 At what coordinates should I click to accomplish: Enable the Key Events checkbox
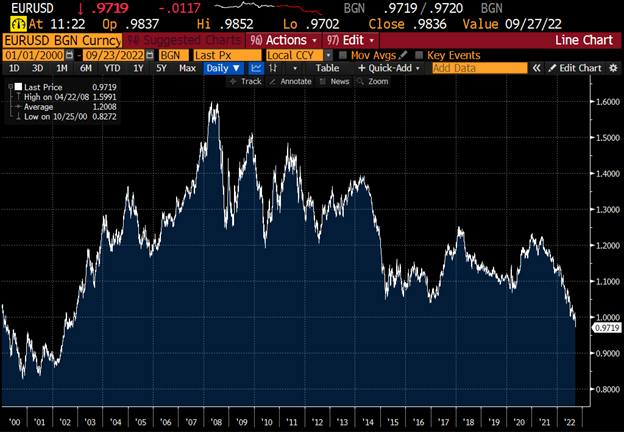coord(417,54)
